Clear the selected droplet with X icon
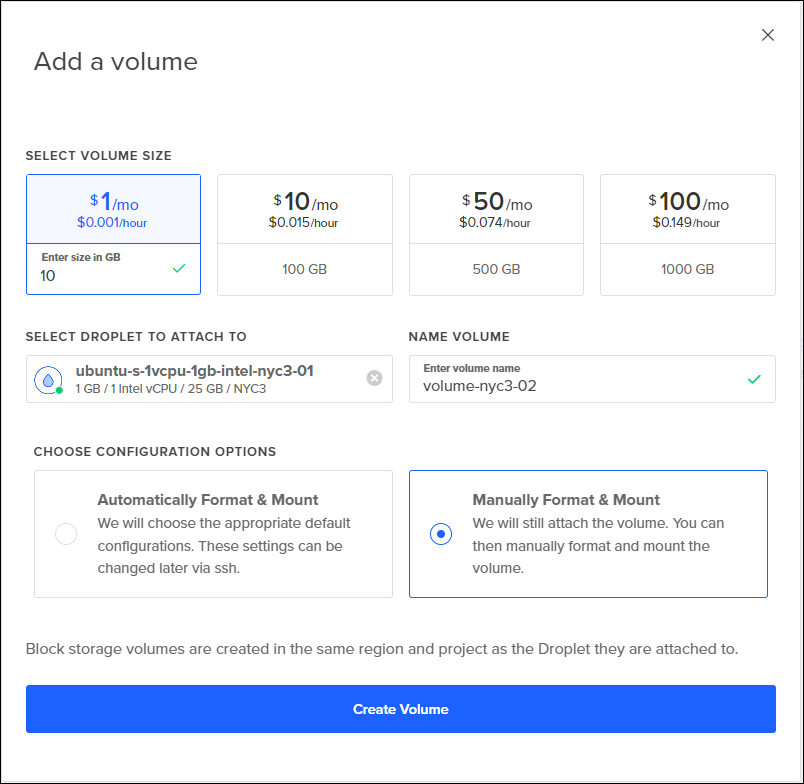Viewport: 804px width, 784px height. click(x=374, y=378)
